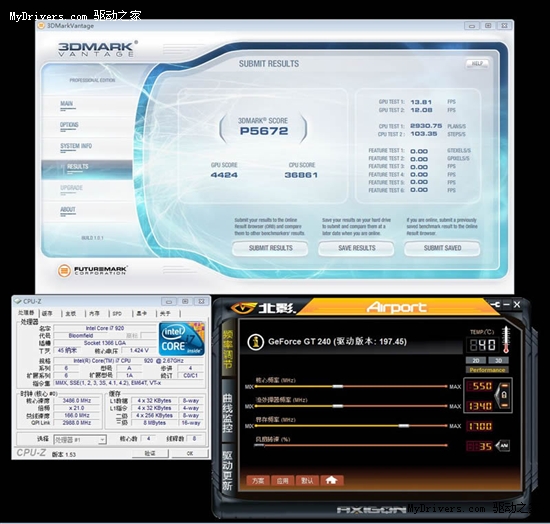550x524 pixels.
Task: Open the System Info menu in 3DMark
Action: pyautogui.click(x=76, y=146)
